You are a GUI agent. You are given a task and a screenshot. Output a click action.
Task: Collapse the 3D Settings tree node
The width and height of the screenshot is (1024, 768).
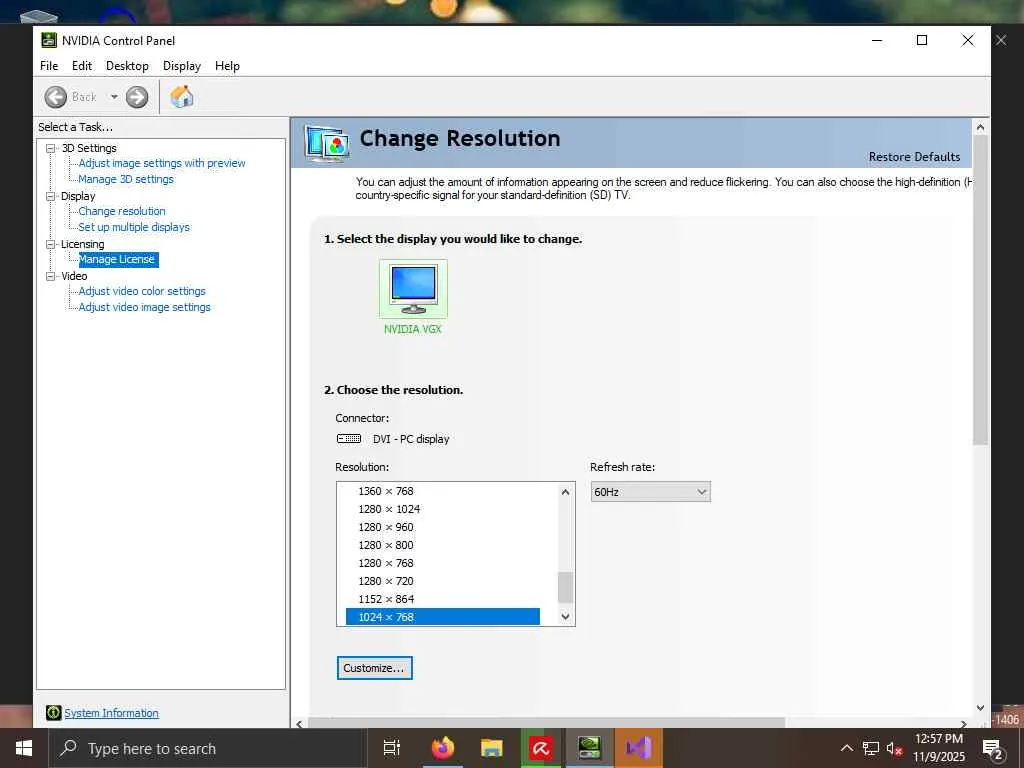tap(50, 148)
